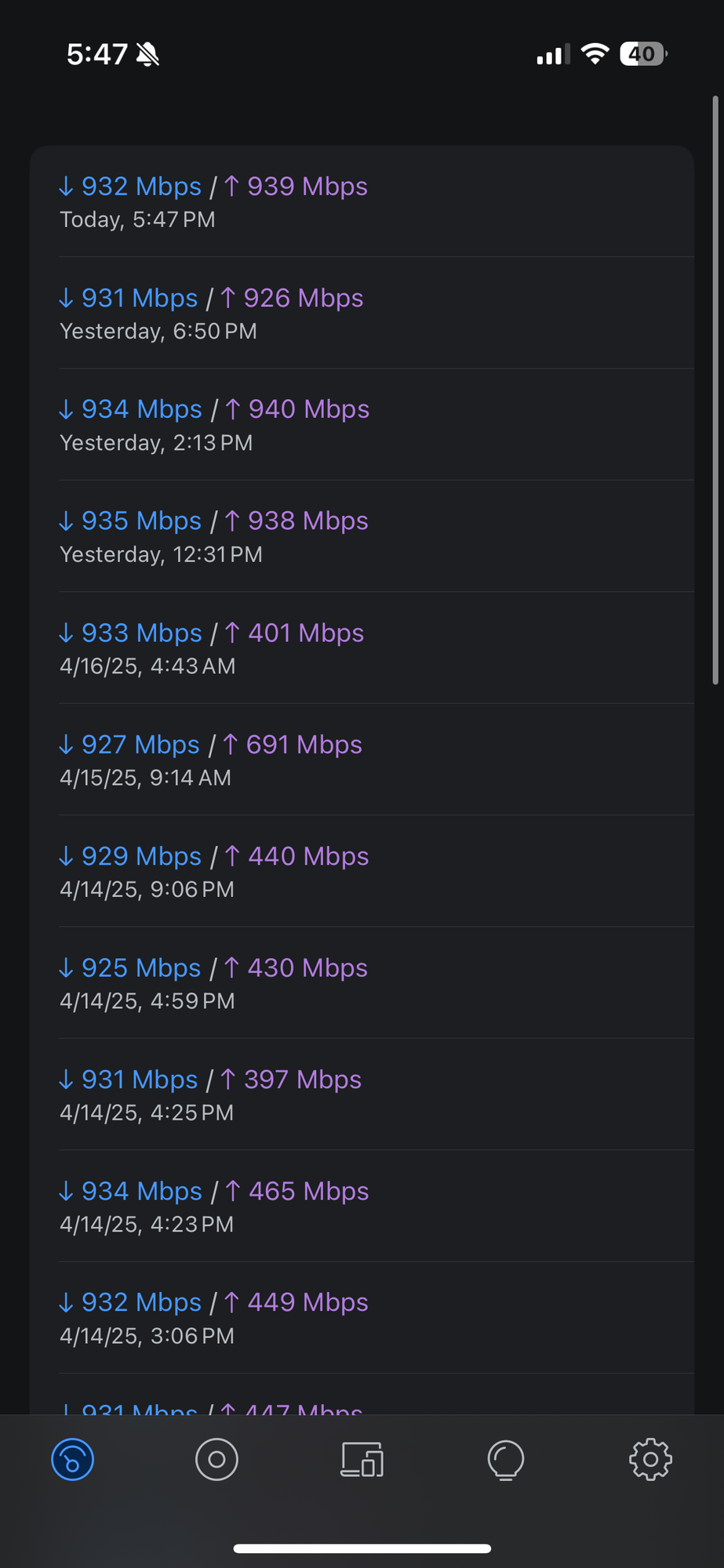Click the vertical scrollbar on right edge
Image resolution: width=724 pixels, height=1568 pixels.
pyautogui.click(x=715, y=390)
